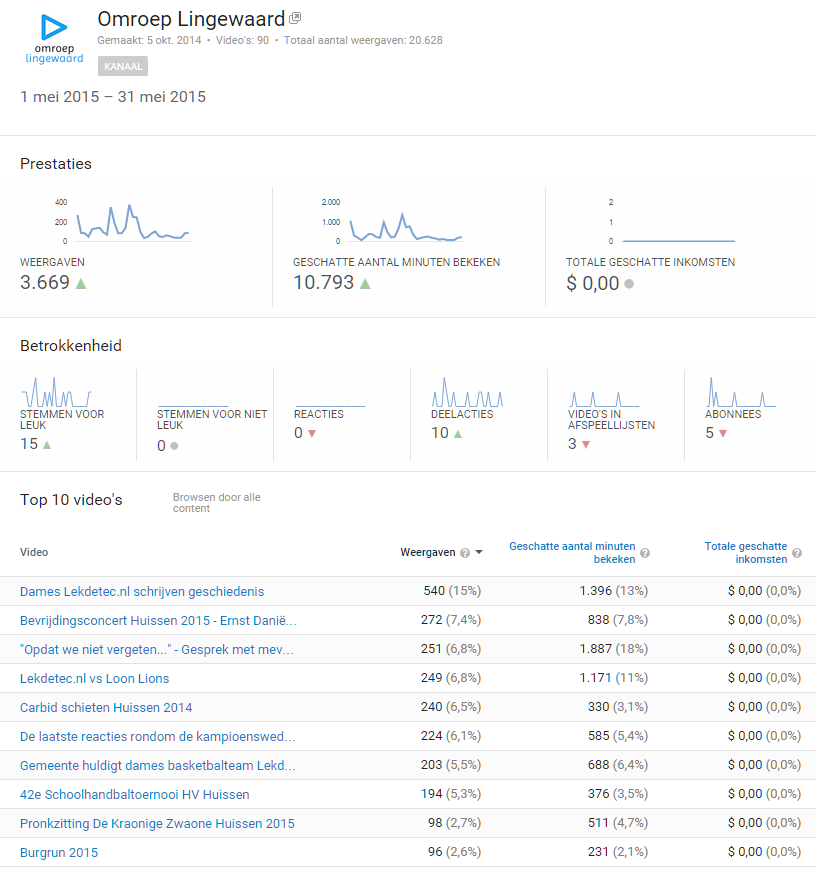Click the Abonnees sparkline chart
Image resolution: width=816 pixels, height=869 pixels.
[x=742, y=391]
